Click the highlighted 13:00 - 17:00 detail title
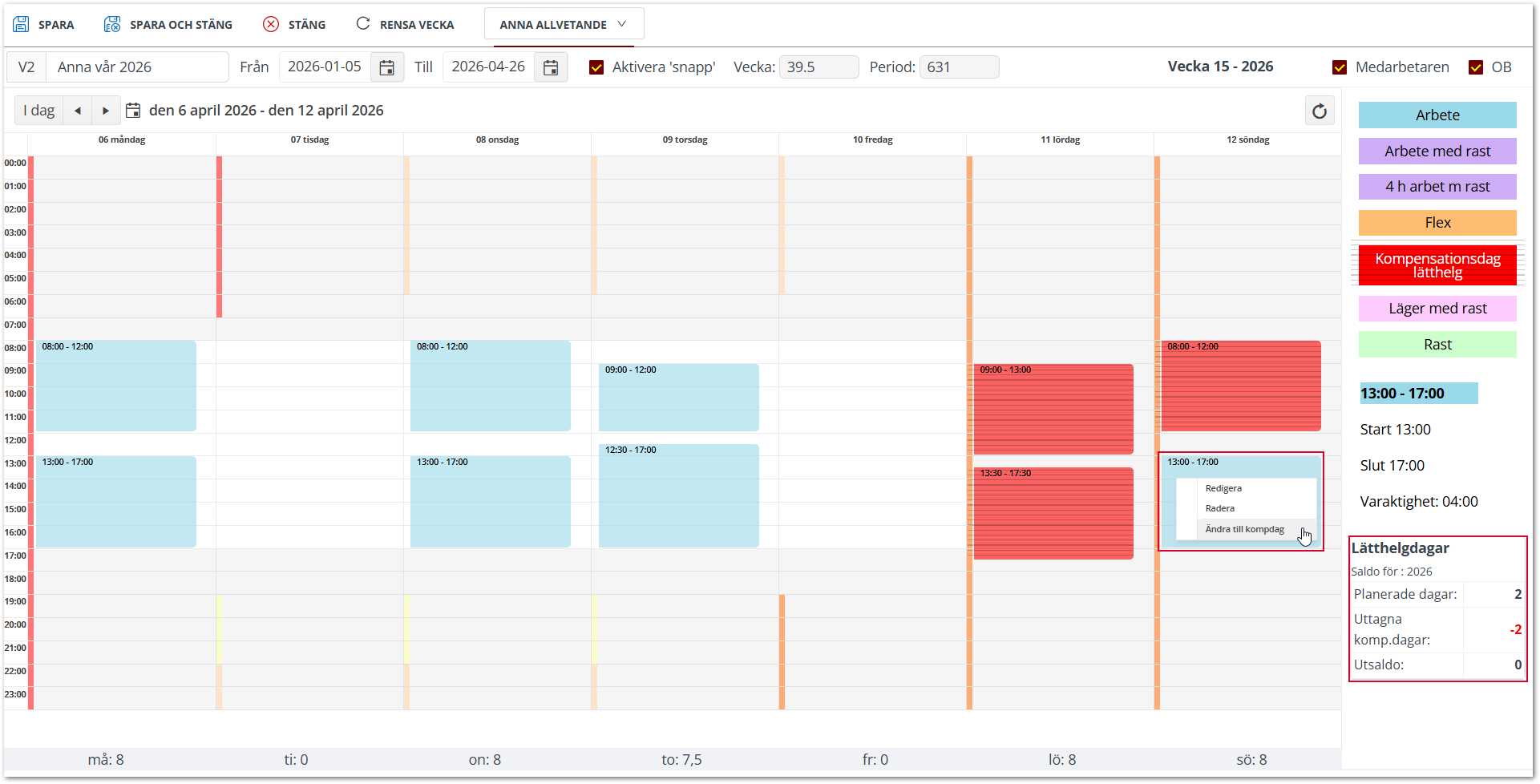1540x784 pixels. point(1418,394)
